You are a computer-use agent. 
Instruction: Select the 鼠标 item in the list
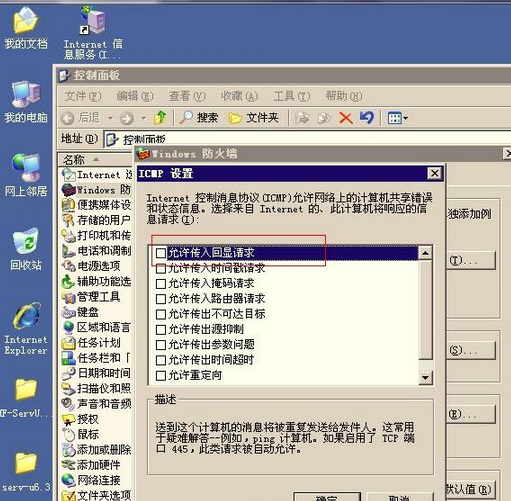pos(80,434)
